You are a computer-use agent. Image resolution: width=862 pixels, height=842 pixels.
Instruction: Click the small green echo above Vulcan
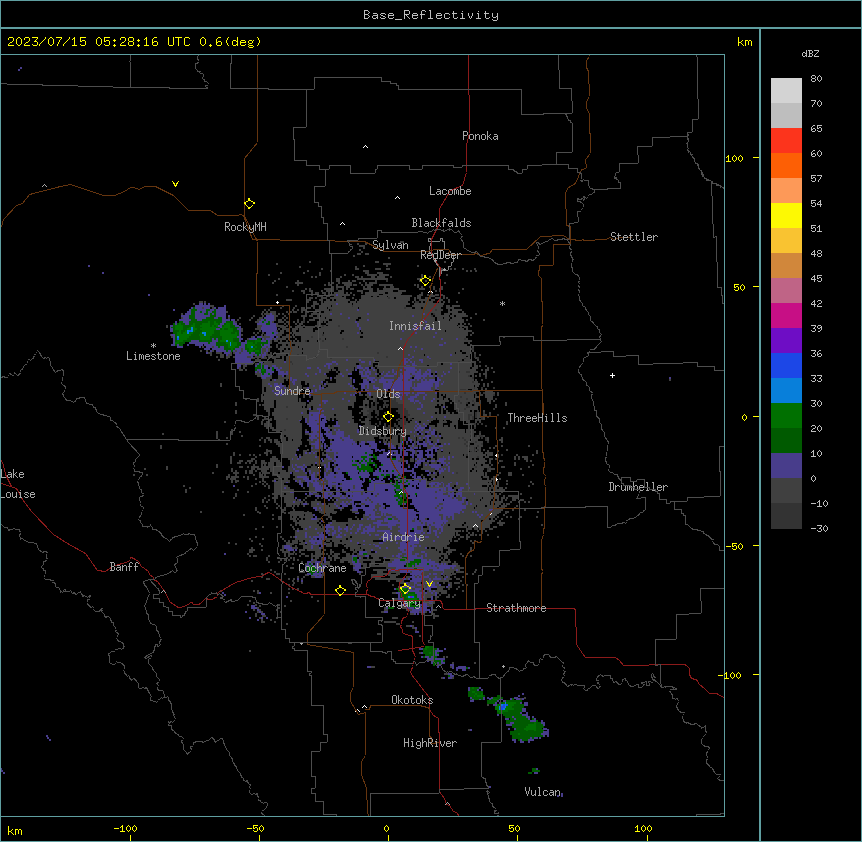pos(533,771)
